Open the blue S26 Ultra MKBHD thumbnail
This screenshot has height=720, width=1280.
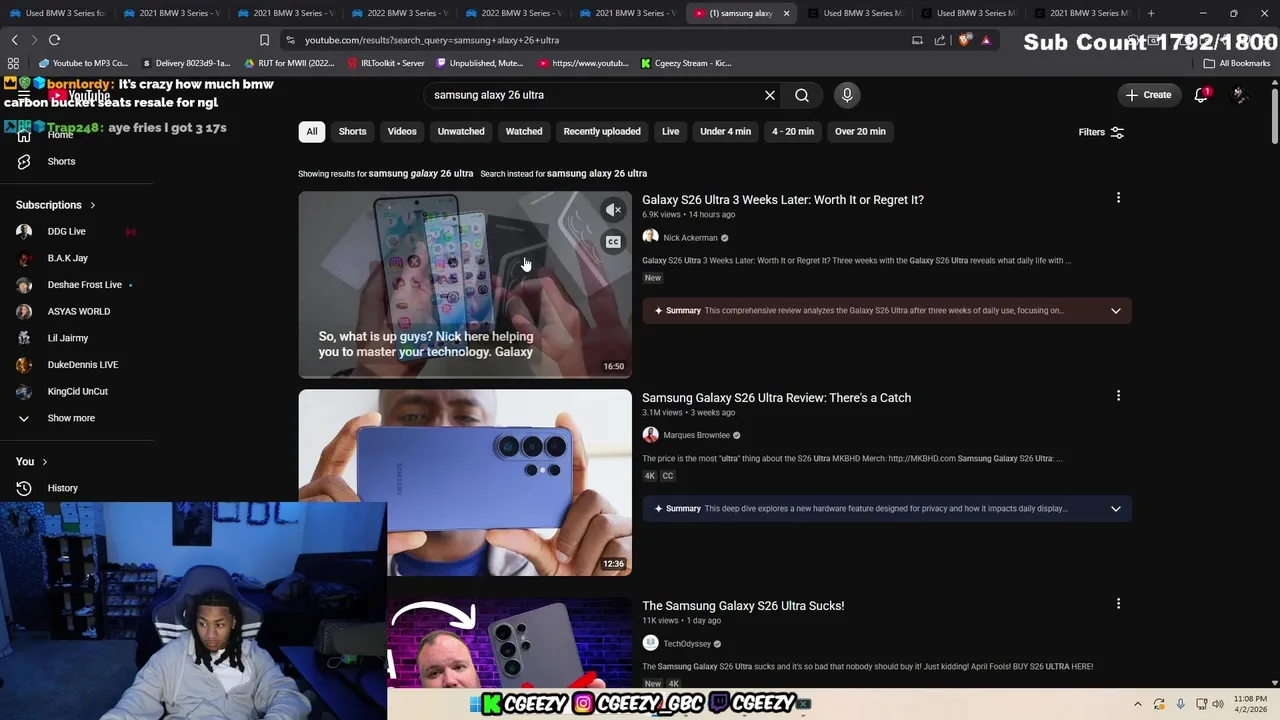465,482
